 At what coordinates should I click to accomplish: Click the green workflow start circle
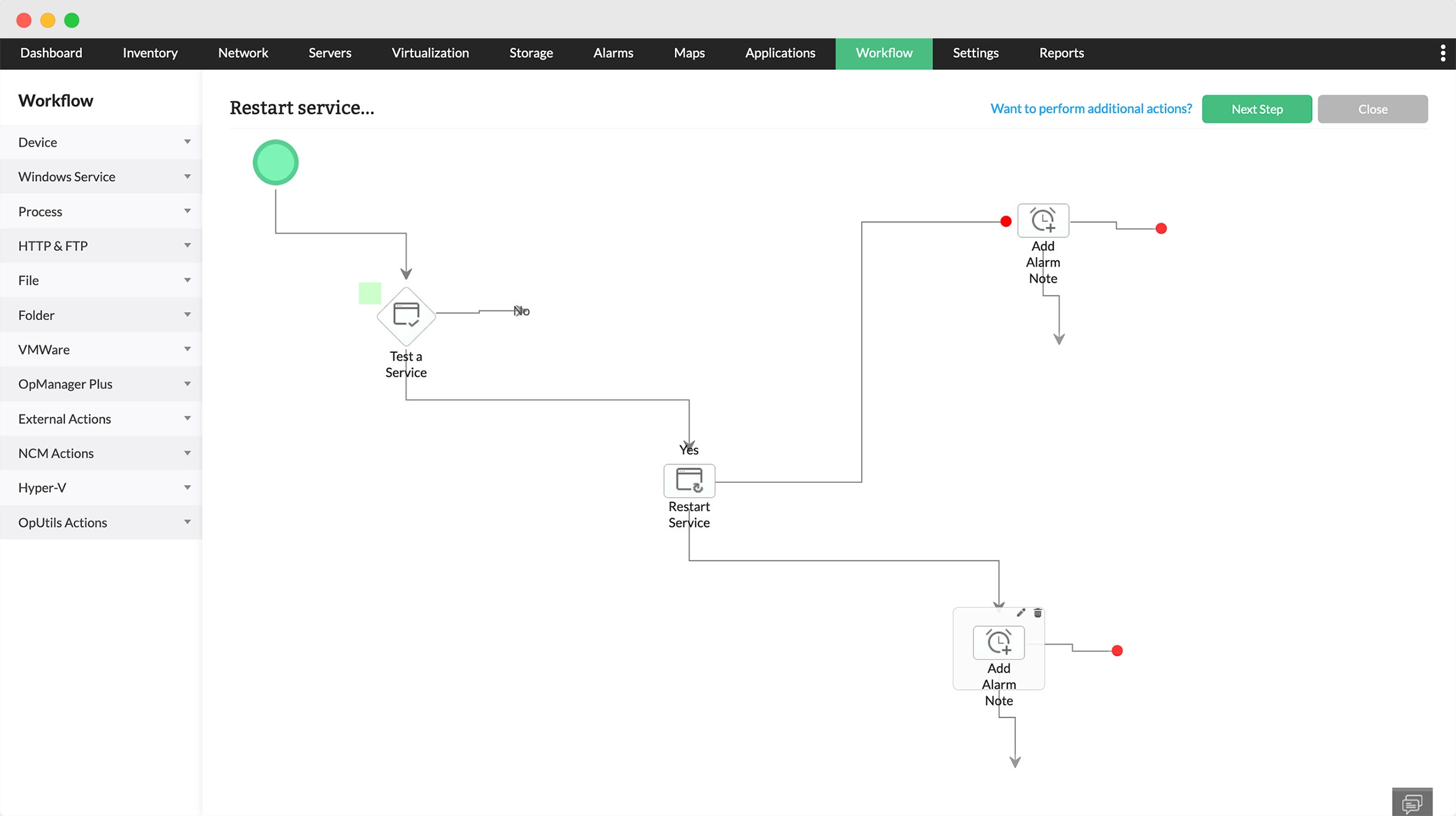pos(276,163)
